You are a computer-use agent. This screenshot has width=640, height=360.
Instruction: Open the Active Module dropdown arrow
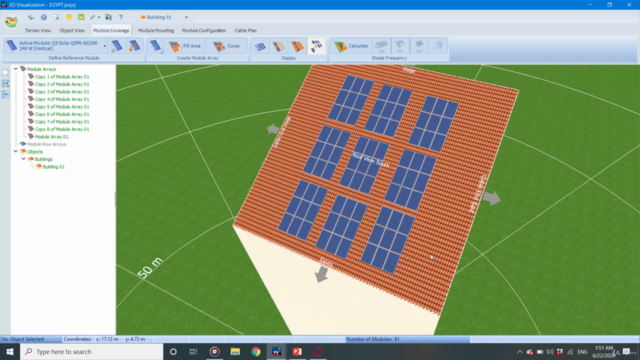click(104, 46)
